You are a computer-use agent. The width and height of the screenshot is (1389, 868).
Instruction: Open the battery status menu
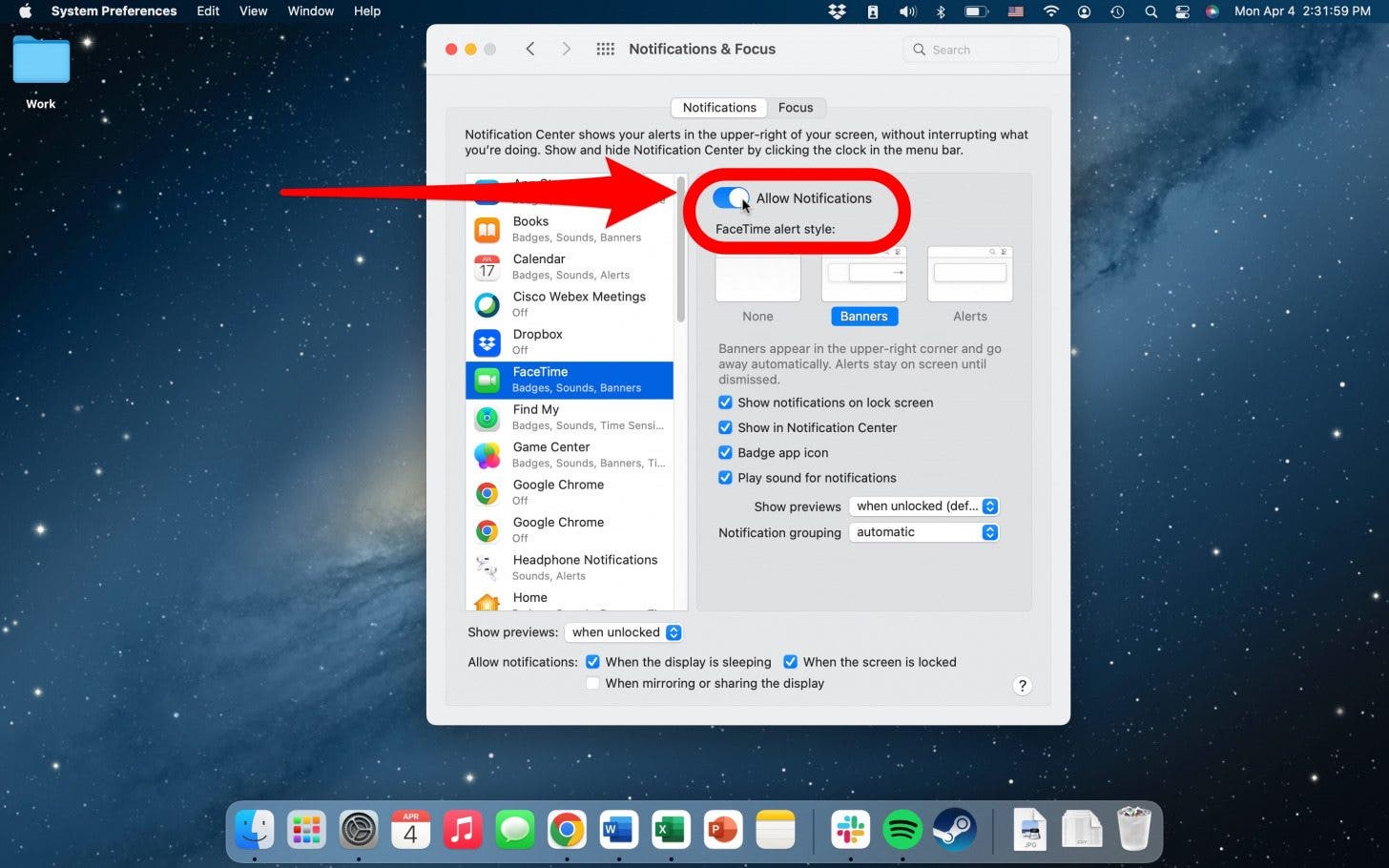[x=975, y=11]
